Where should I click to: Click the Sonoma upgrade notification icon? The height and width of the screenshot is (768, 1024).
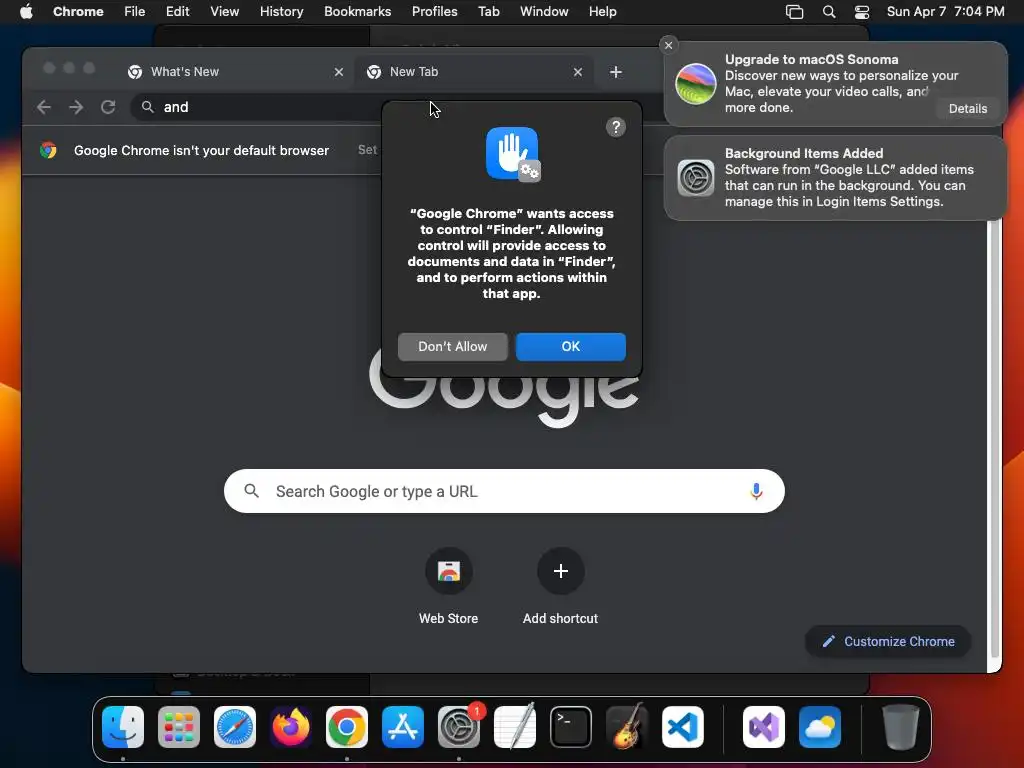[695, 84]
